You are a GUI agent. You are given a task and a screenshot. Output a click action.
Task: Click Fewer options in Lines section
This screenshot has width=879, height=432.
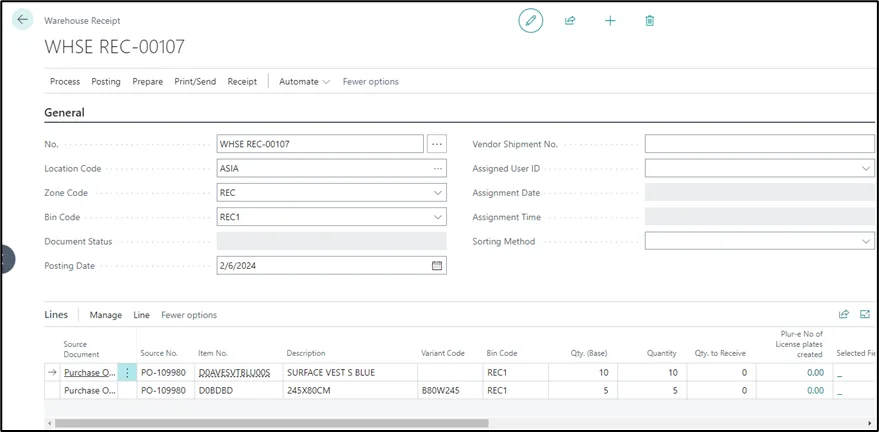[189, 315]
